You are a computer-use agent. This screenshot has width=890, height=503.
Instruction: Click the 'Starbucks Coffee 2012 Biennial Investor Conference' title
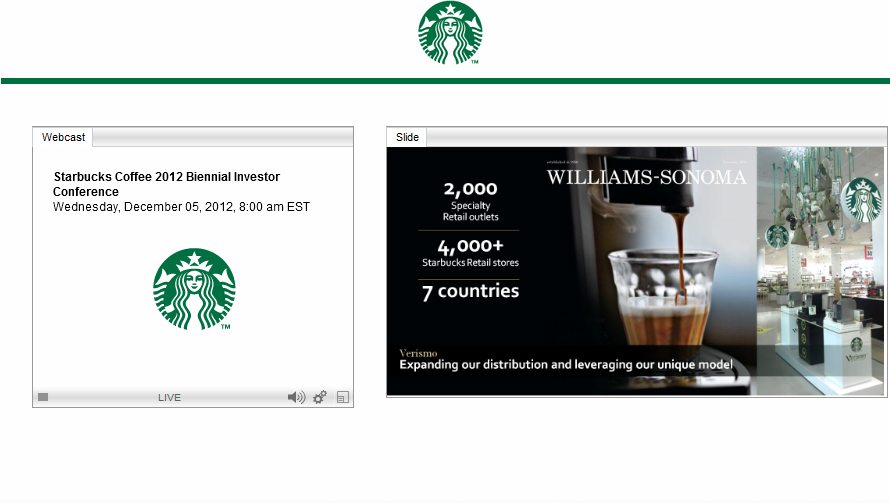(x=166, y=184)
